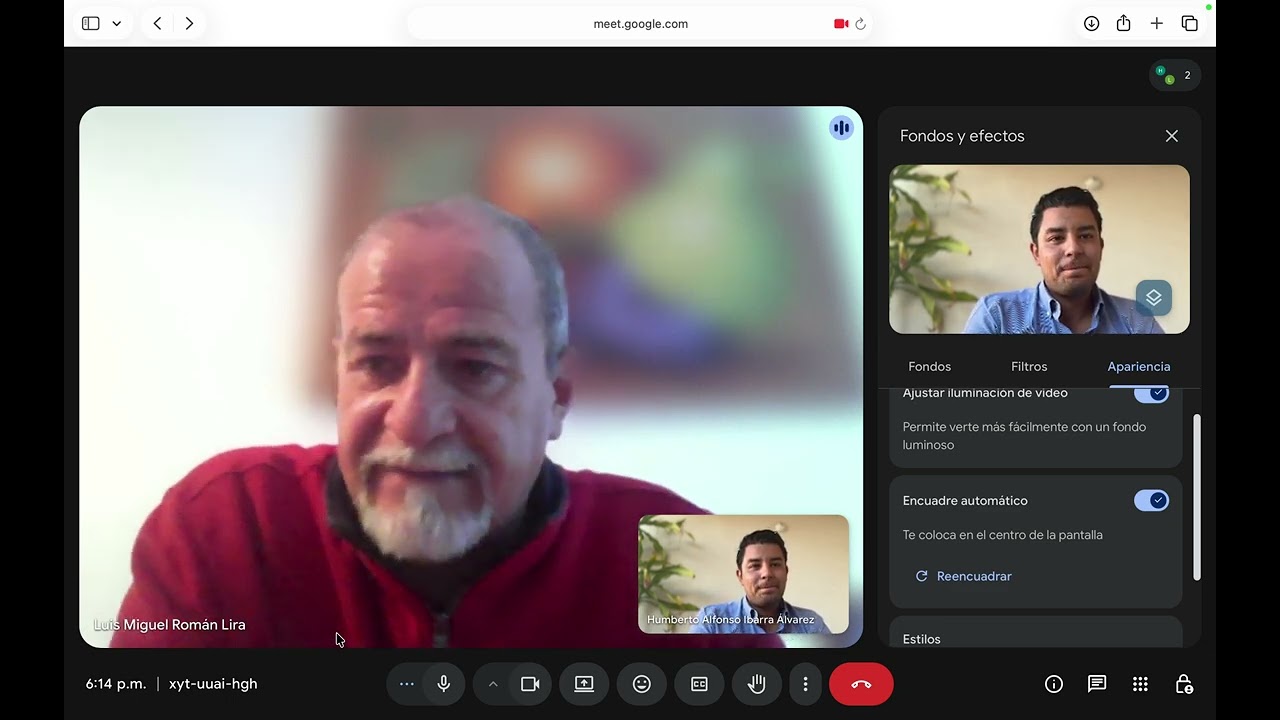Turn on closed captions
This screenshot has width=1280, height=720.
[x=699, y=684]
